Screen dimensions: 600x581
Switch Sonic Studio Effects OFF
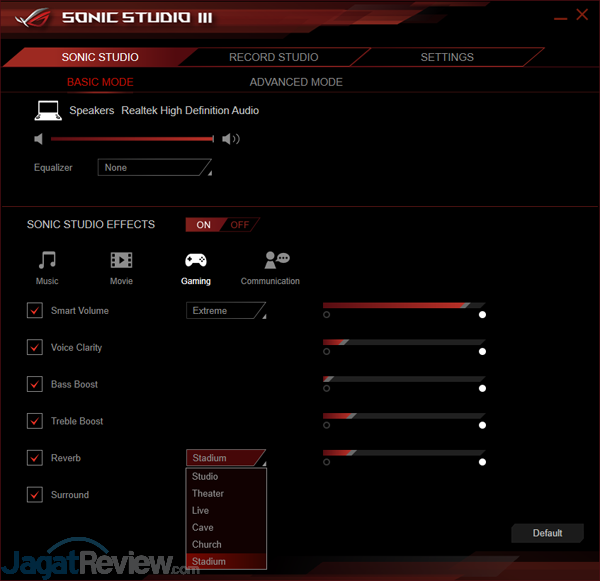pos(240,225)
